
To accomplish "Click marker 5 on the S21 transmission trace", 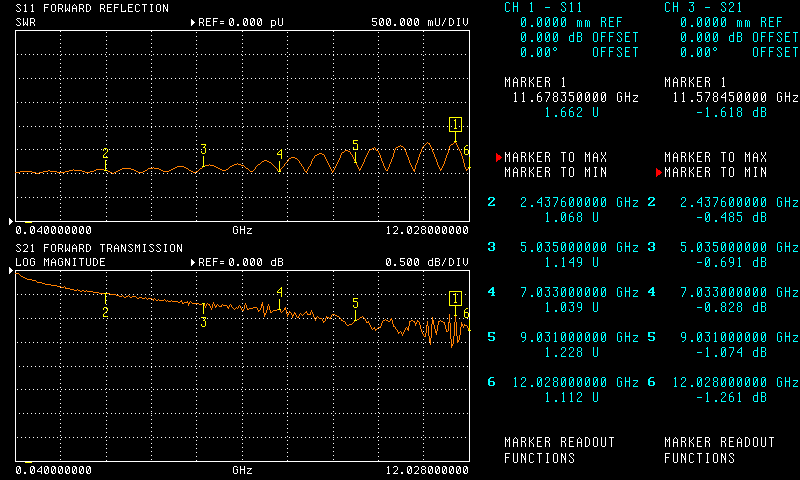I will (x=355, y=302).
